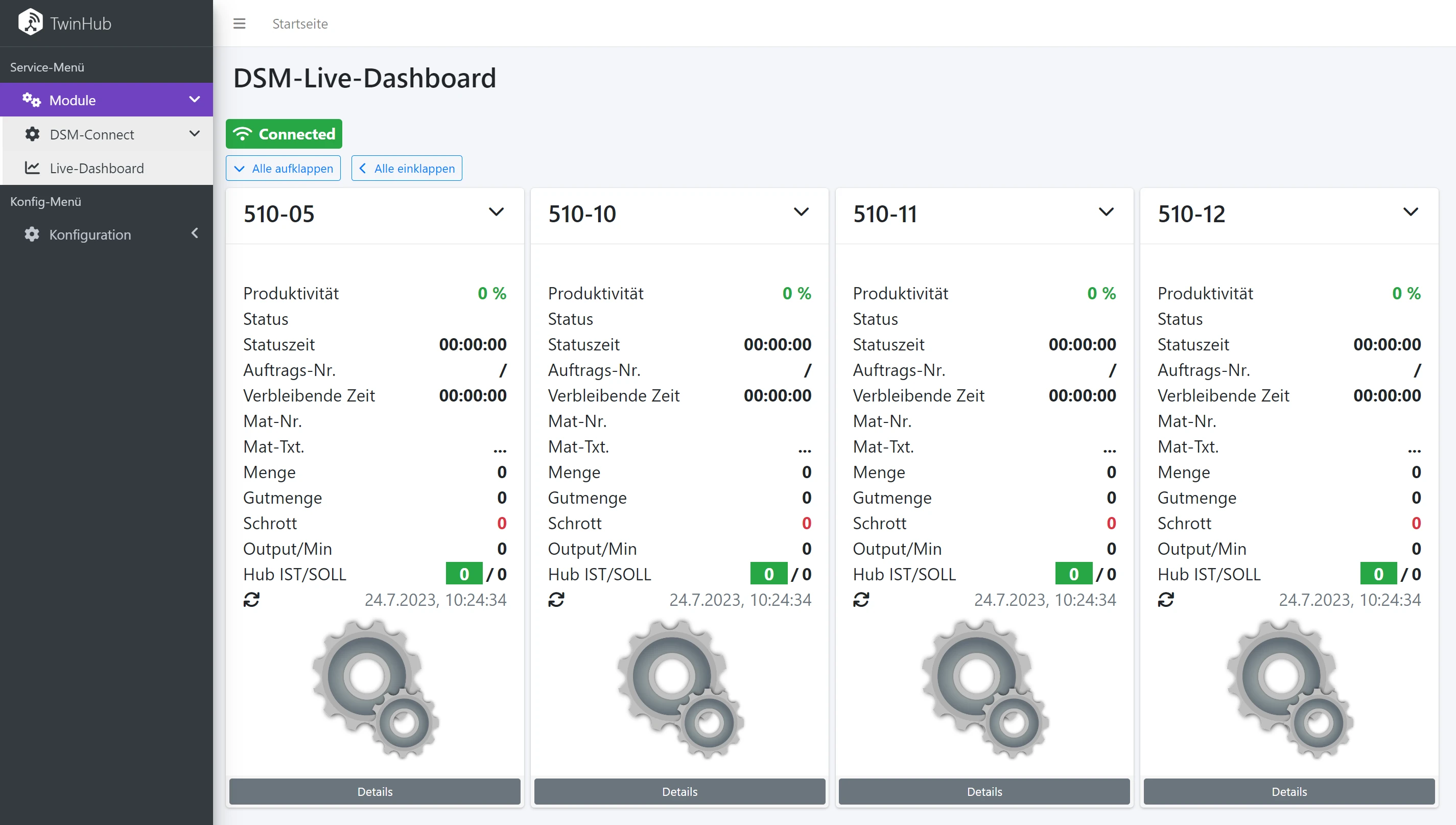
Task: Click green Hub IST value on 510-10
Action: pyautogui.click(x=769, y=574)
